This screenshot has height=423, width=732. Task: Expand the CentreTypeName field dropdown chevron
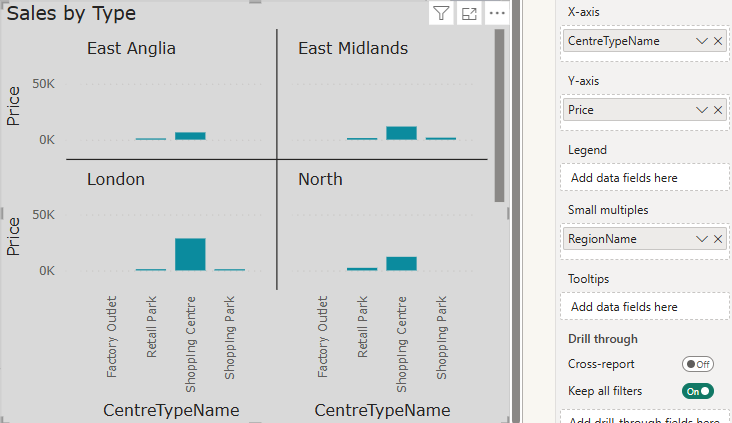[702, 41]
